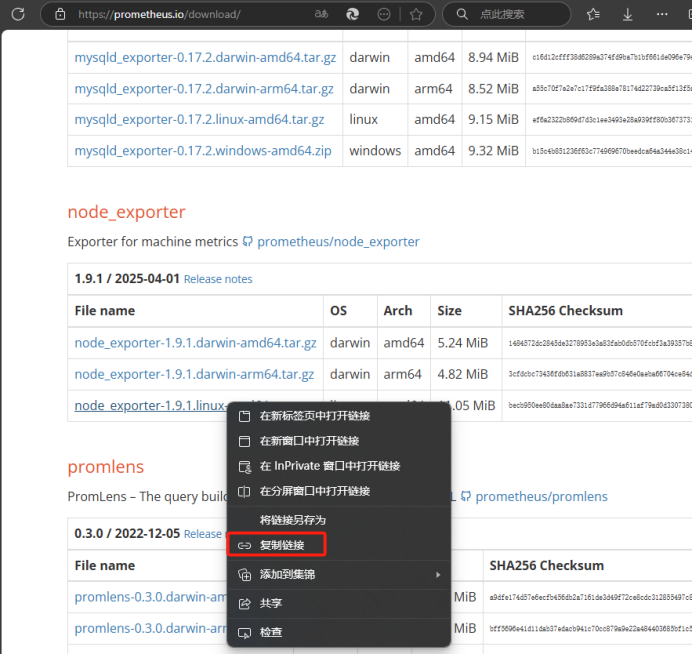Choose 在 InPrivate 窗口中打开链接

click(339, 466)
